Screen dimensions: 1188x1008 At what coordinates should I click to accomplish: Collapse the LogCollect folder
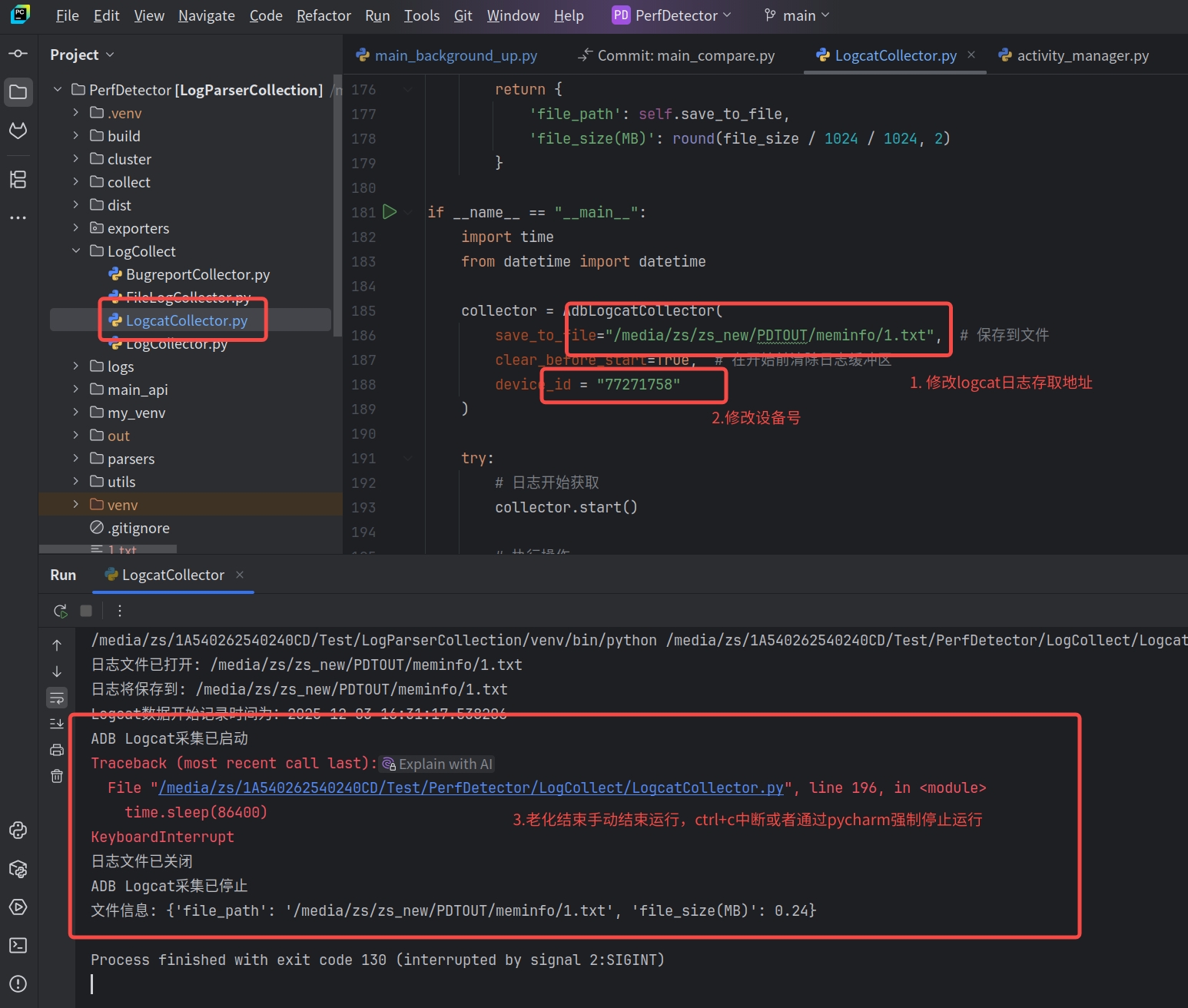[76, 251]
